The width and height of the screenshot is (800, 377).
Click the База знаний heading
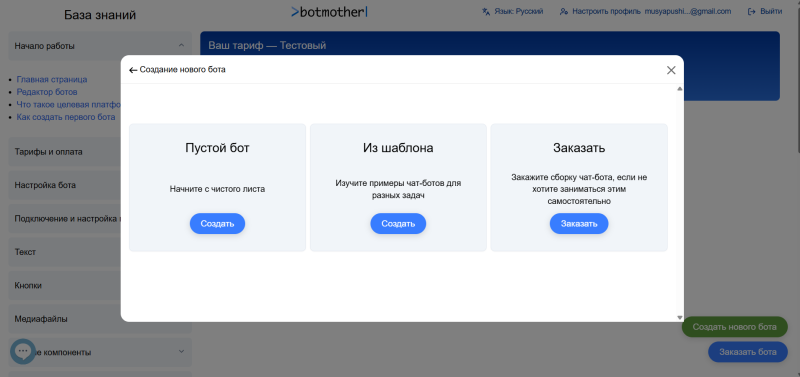pos(100,15)
